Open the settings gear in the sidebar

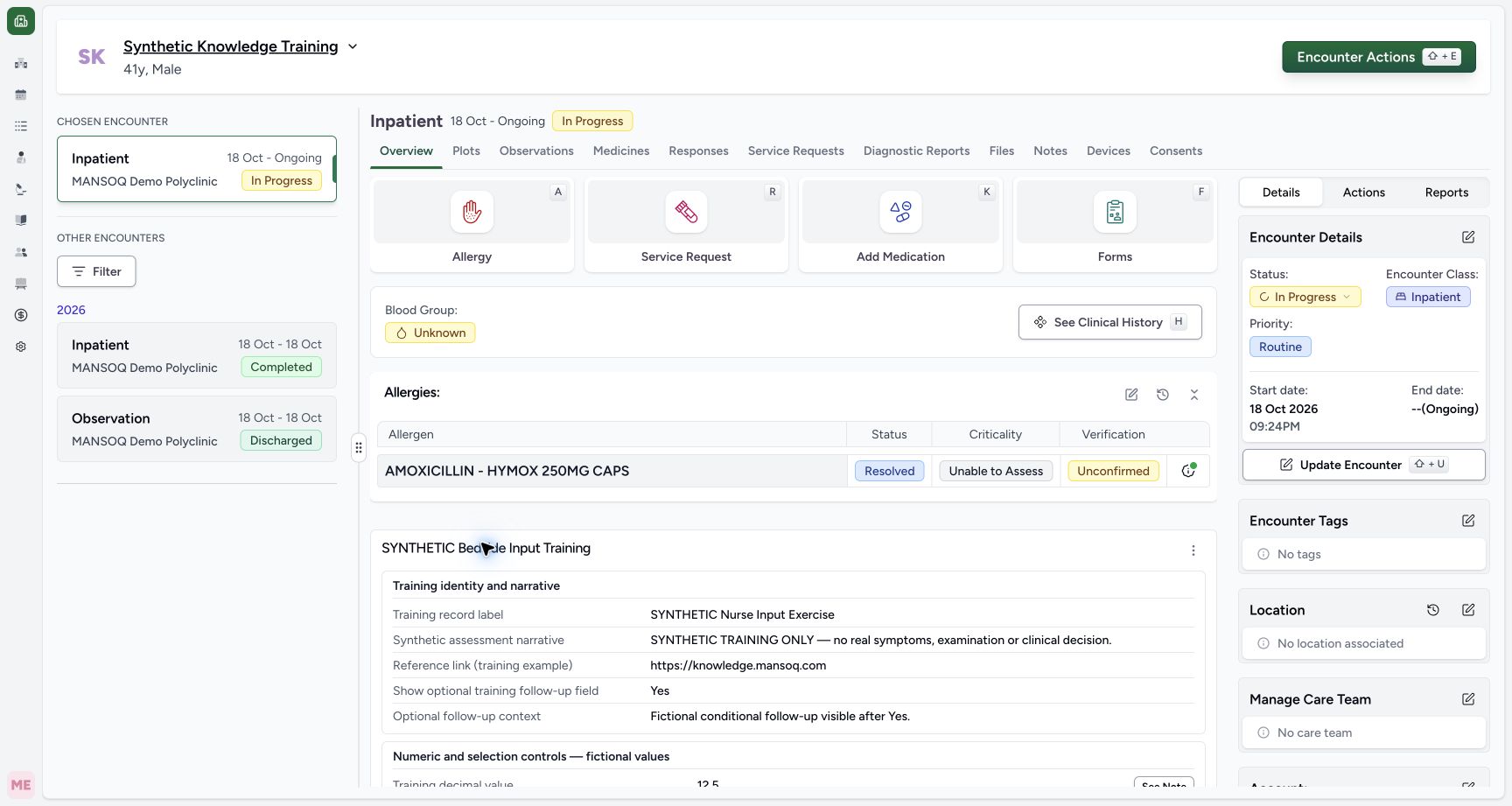[x=21, y=347]
